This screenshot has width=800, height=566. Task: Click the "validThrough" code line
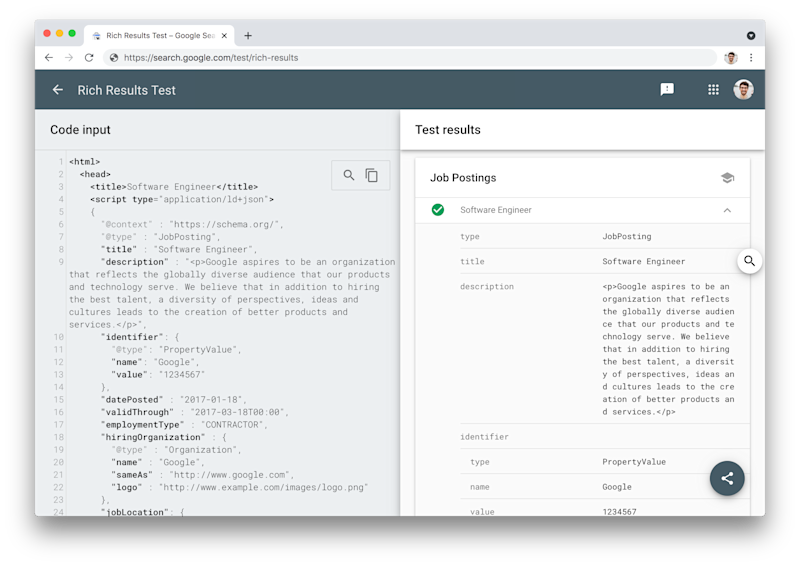point(195,412)
